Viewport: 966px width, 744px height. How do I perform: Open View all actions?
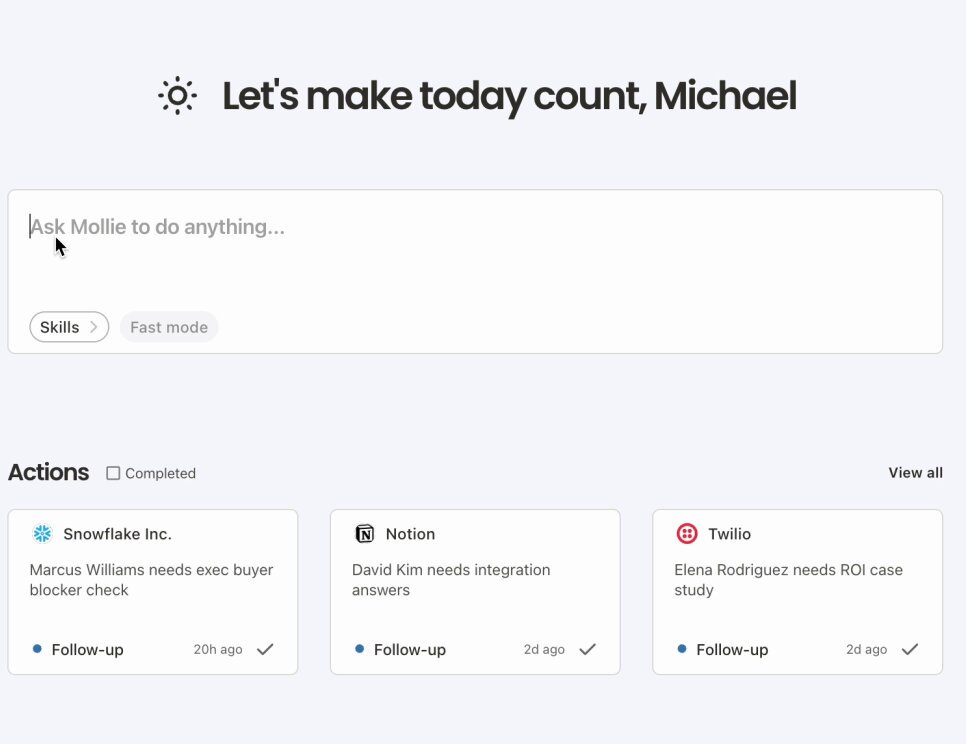(x=915, y=472)
